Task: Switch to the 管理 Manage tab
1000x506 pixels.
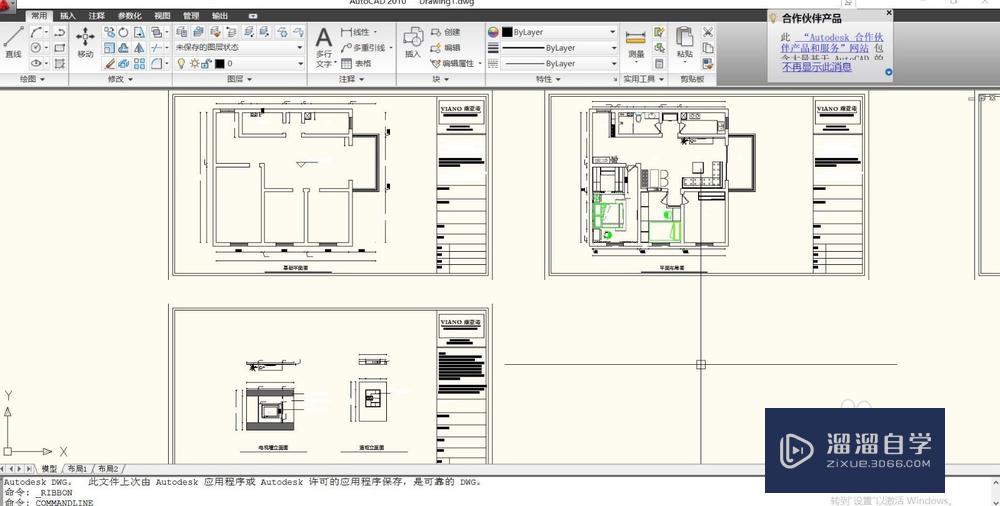Action: [191, 15]
